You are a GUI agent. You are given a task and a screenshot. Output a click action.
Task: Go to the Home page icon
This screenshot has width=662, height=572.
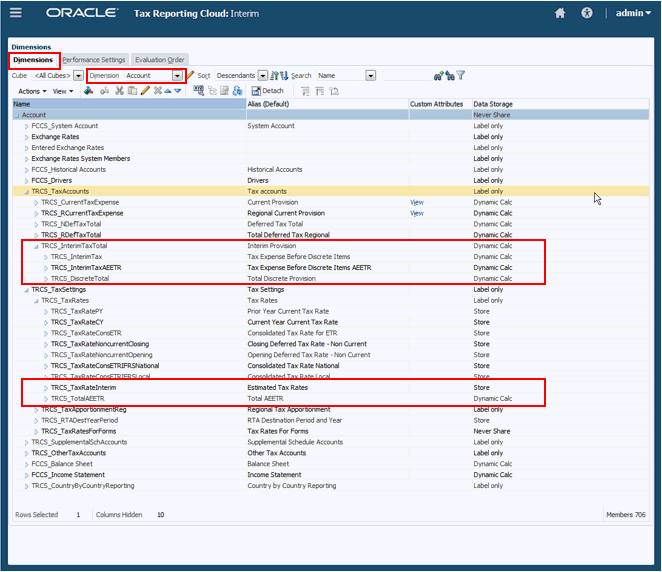[560, 13]
